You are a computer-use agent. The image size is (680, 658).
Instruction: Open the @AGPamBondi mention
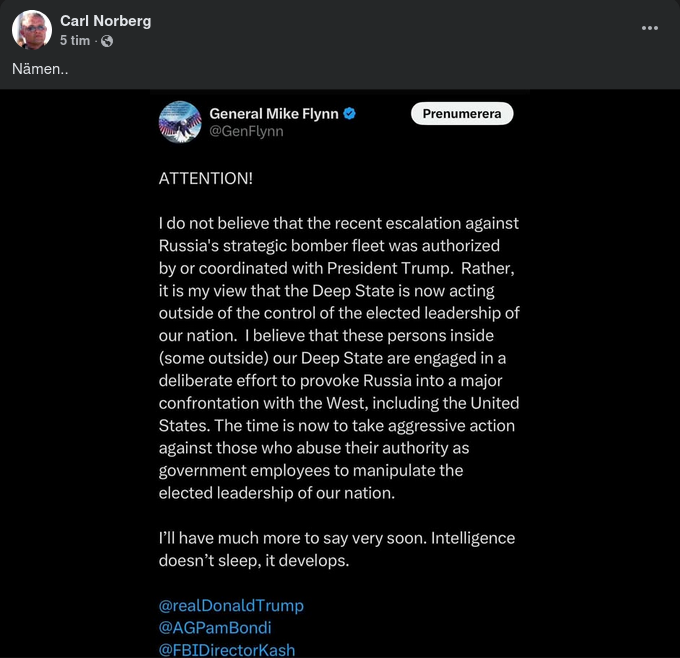pyautogui.click(x=217, y=627)
